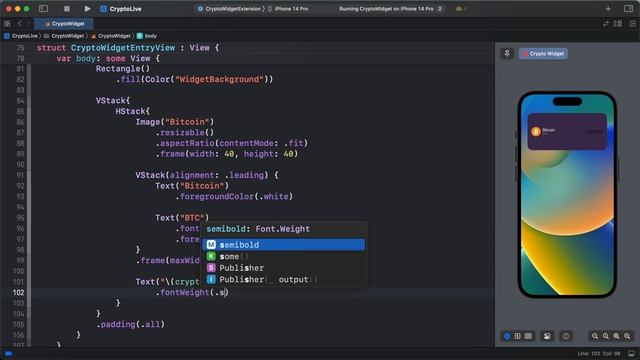Select semibold autocomplete suggestion
The height and width of the screenshot is (360, 640).
coord(284,244)
